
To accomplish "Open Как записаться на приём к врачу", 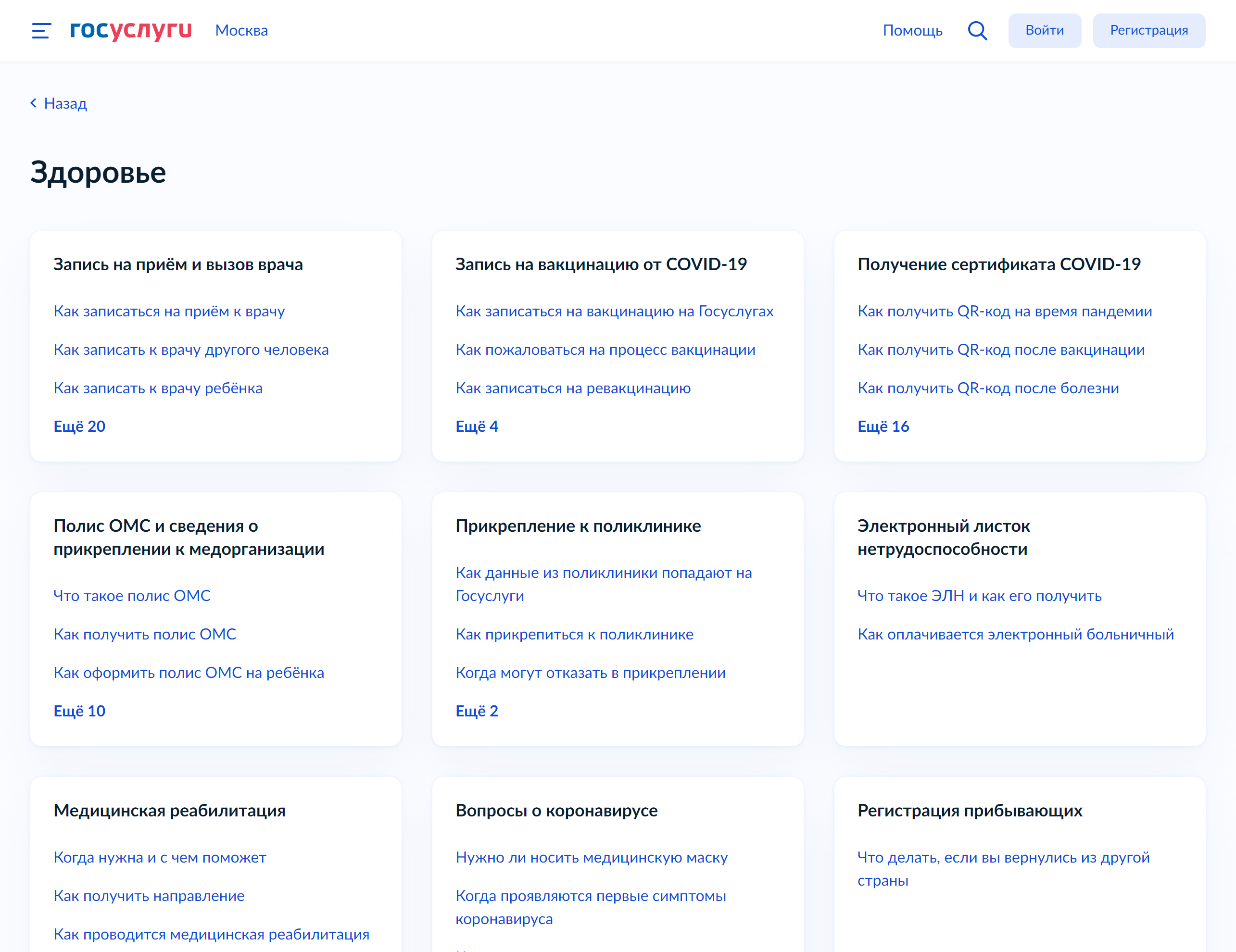I will click(169, 311).
